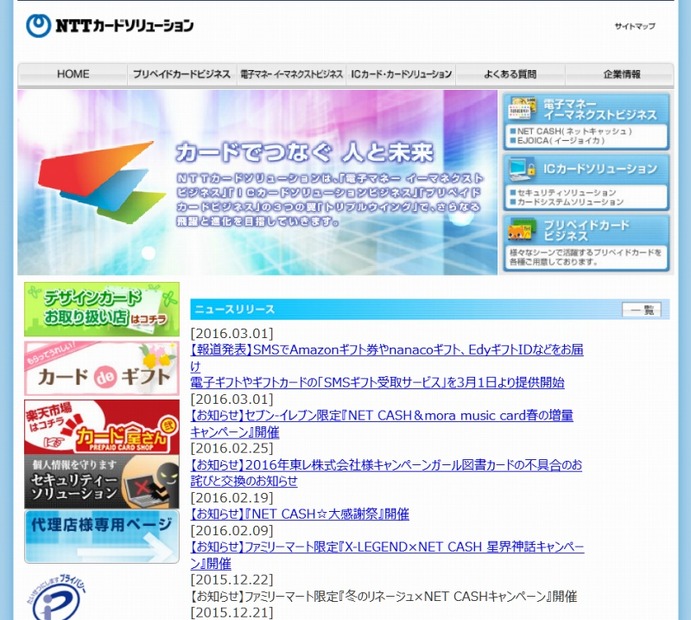Open 『NET CASH☆大感謝祭』開催 news link
The width and height of the screenshot is (691, 620).
pos(300,514)
